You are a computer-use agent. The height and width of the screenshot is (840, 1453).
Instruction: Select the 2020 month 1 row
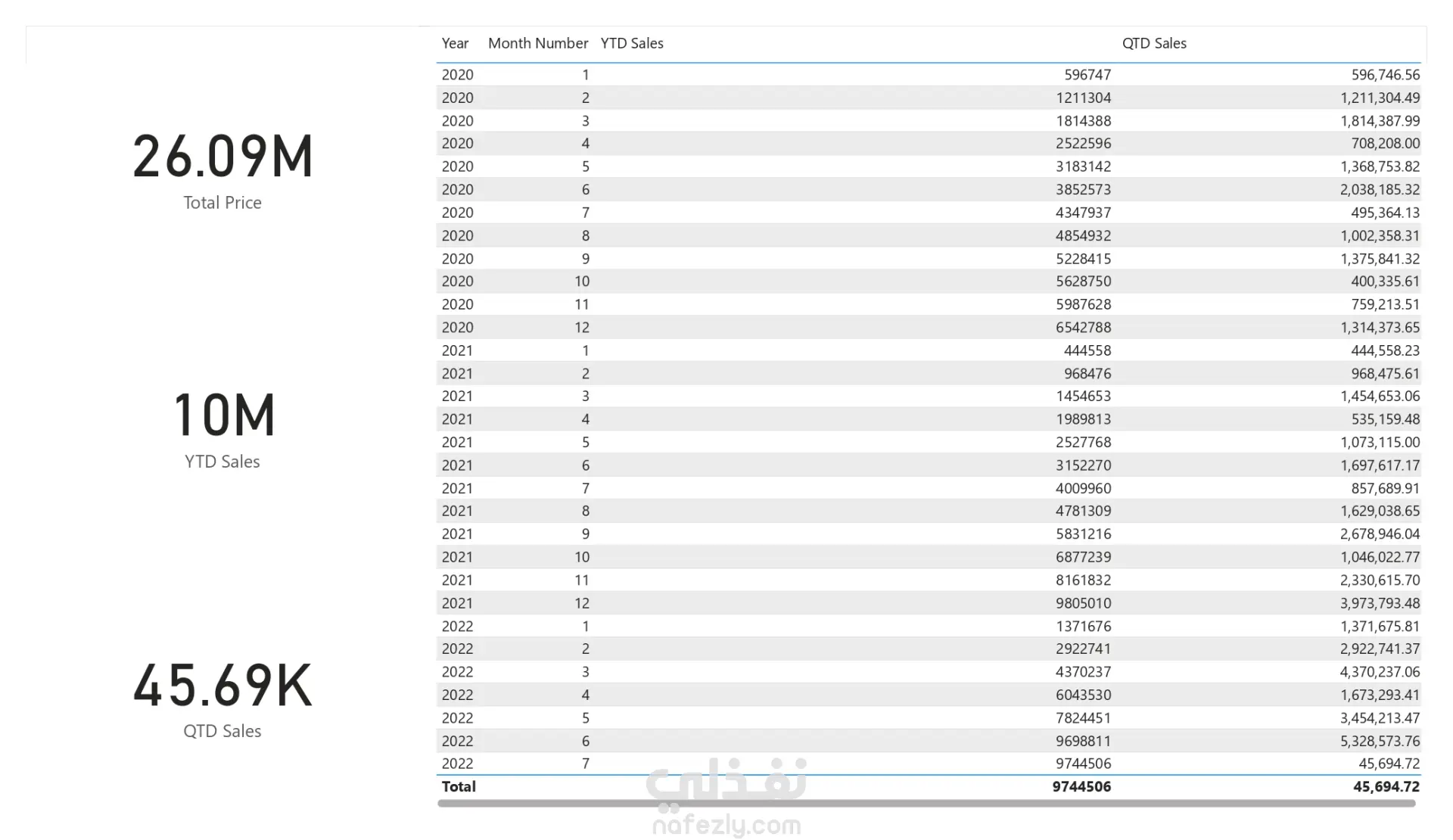click(x=457, y=75)
